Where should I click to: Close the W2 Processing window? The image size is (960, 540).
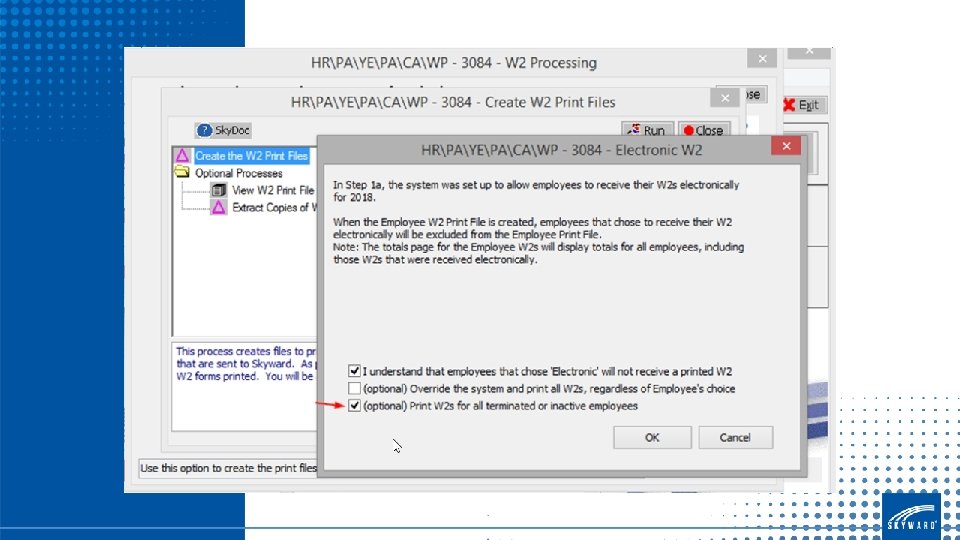click(762, 59)
